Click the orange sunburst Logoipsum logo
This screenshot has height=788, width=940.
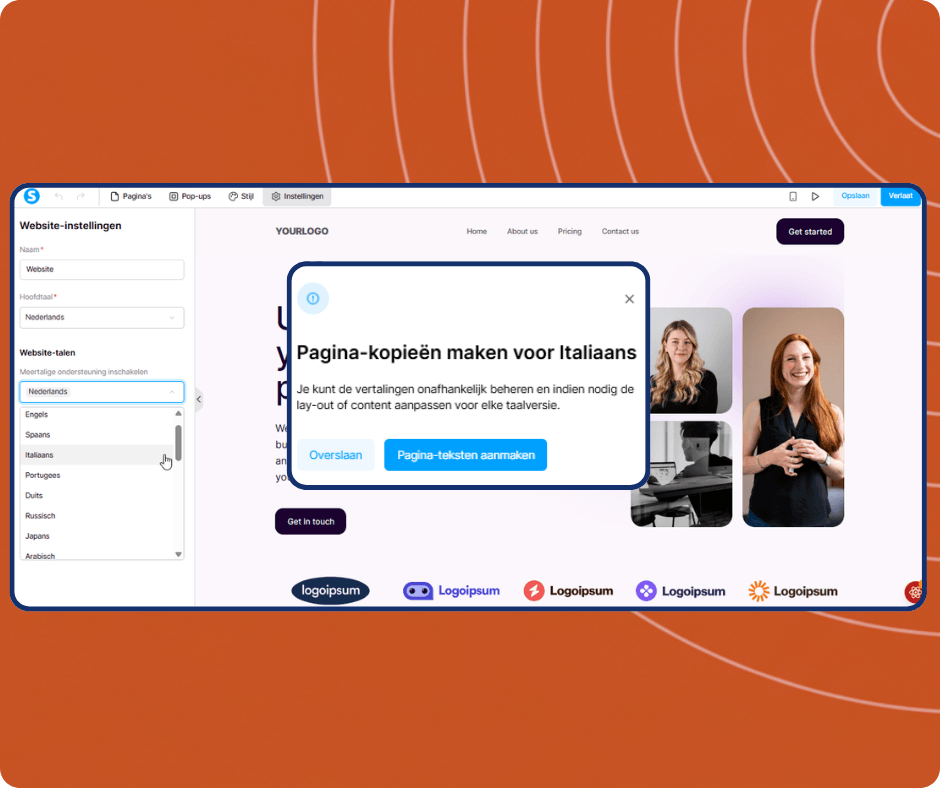pos(793,591)
